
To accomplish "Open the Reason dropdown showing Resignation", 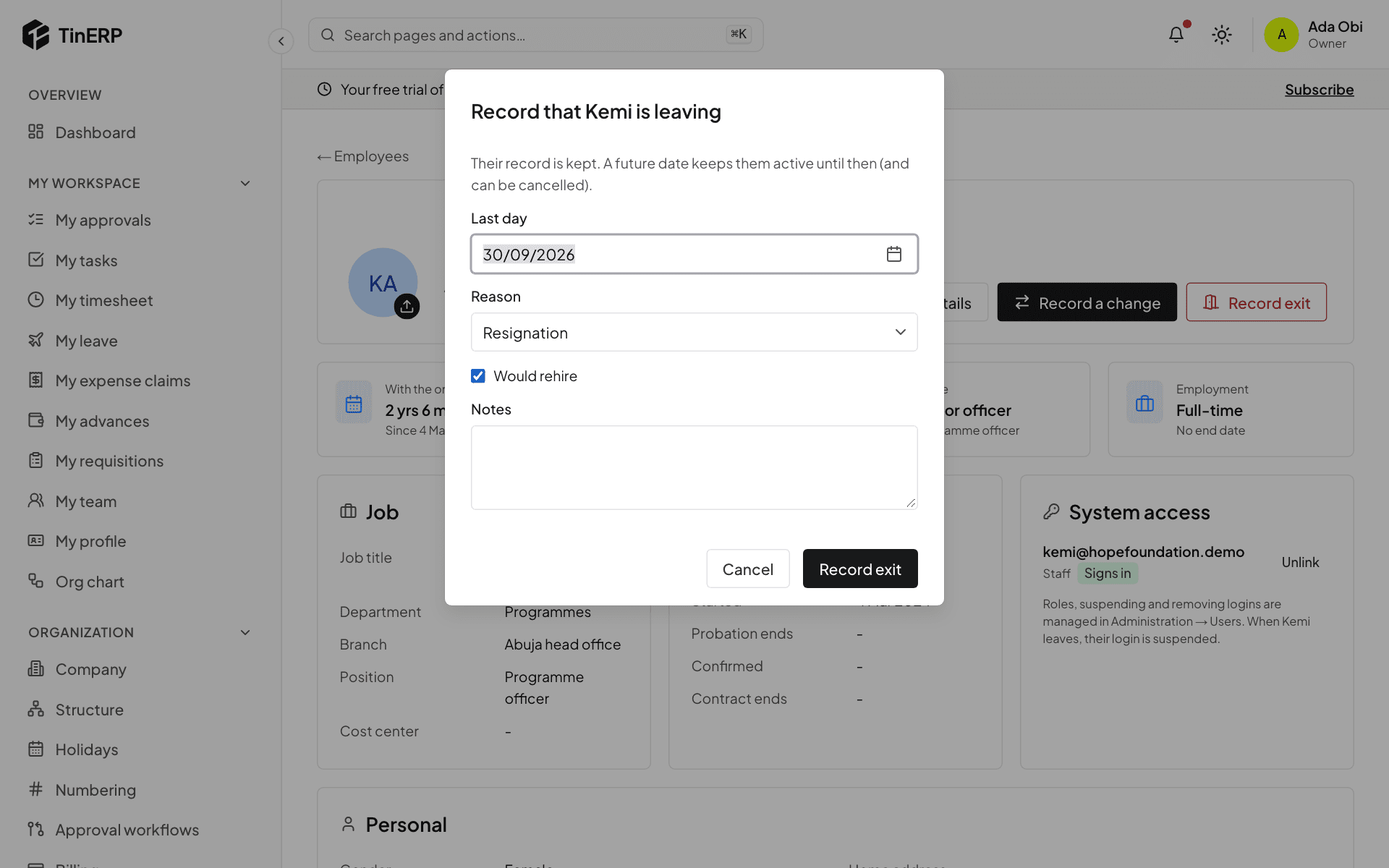I will coord(694,332).
